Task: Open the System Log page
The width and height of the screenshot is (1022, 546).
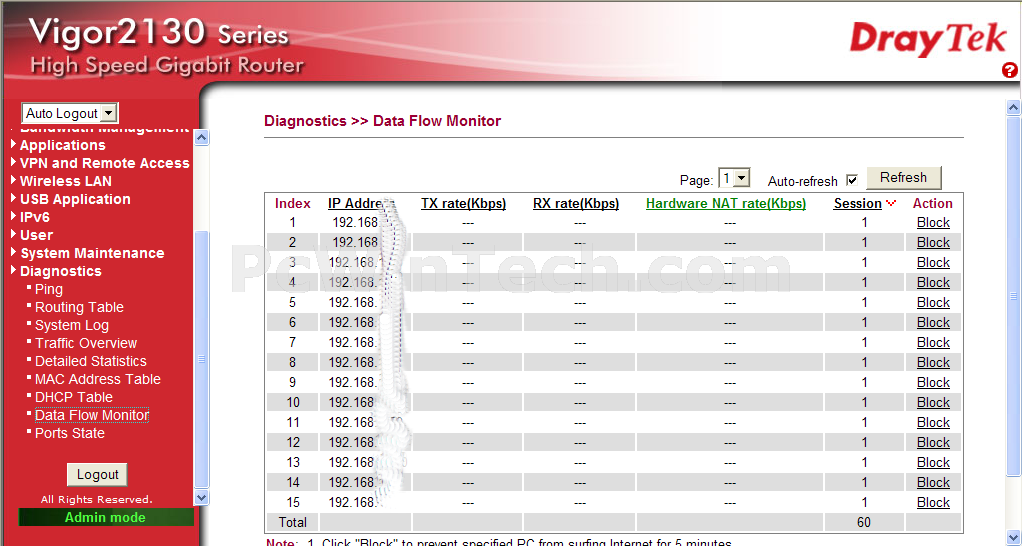Action: pos(72,325)
